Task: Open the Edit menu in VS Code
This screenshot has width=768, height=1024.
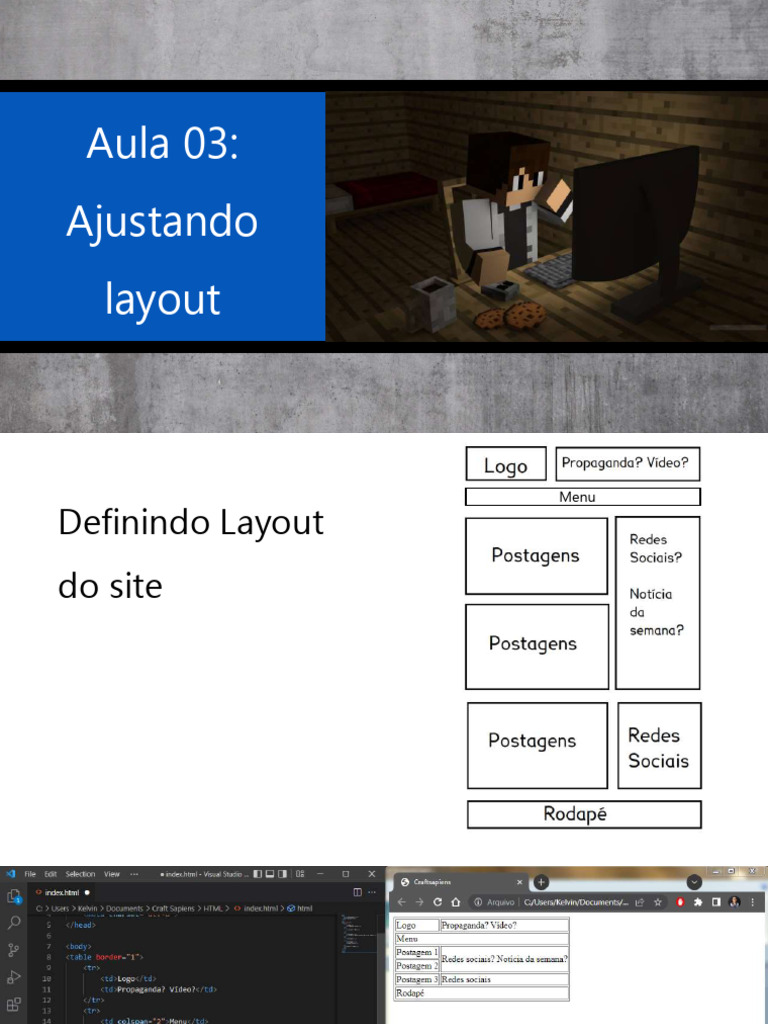Action: tap(50, 874)
